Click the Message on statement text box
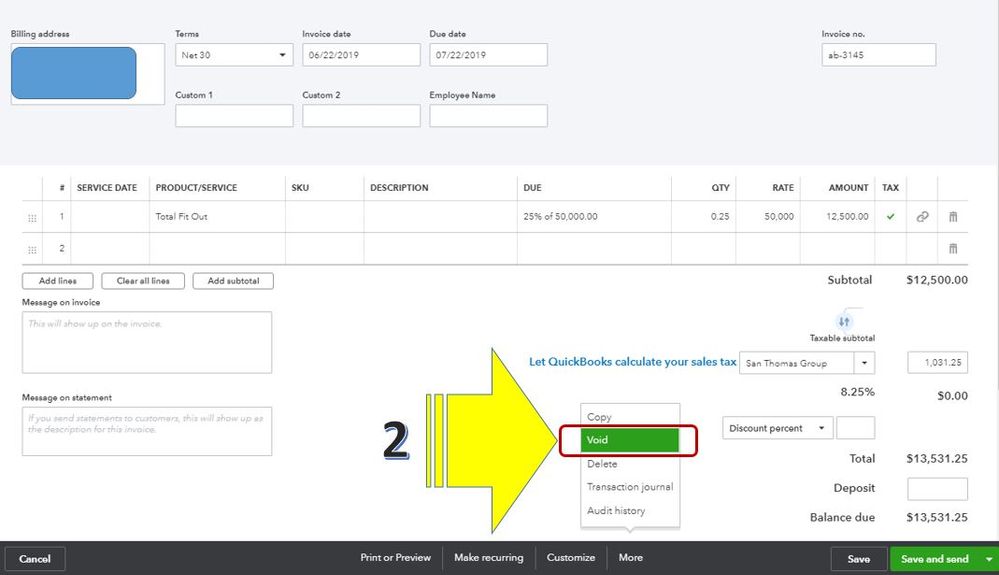The height and width of the screenshot is (575, 999). coord(147,431)
